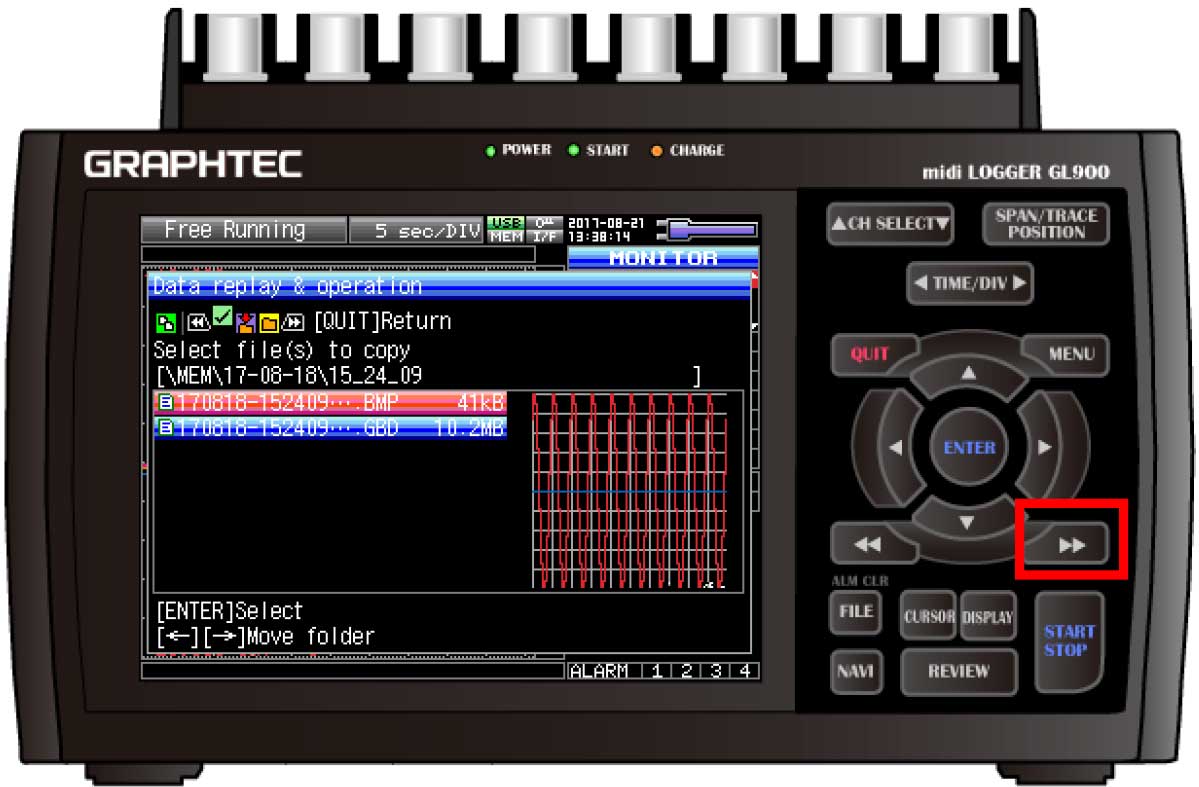Click the fast-forward double-arrow key
Viewport: 1199px width, 787px height.
[1071, 544]
